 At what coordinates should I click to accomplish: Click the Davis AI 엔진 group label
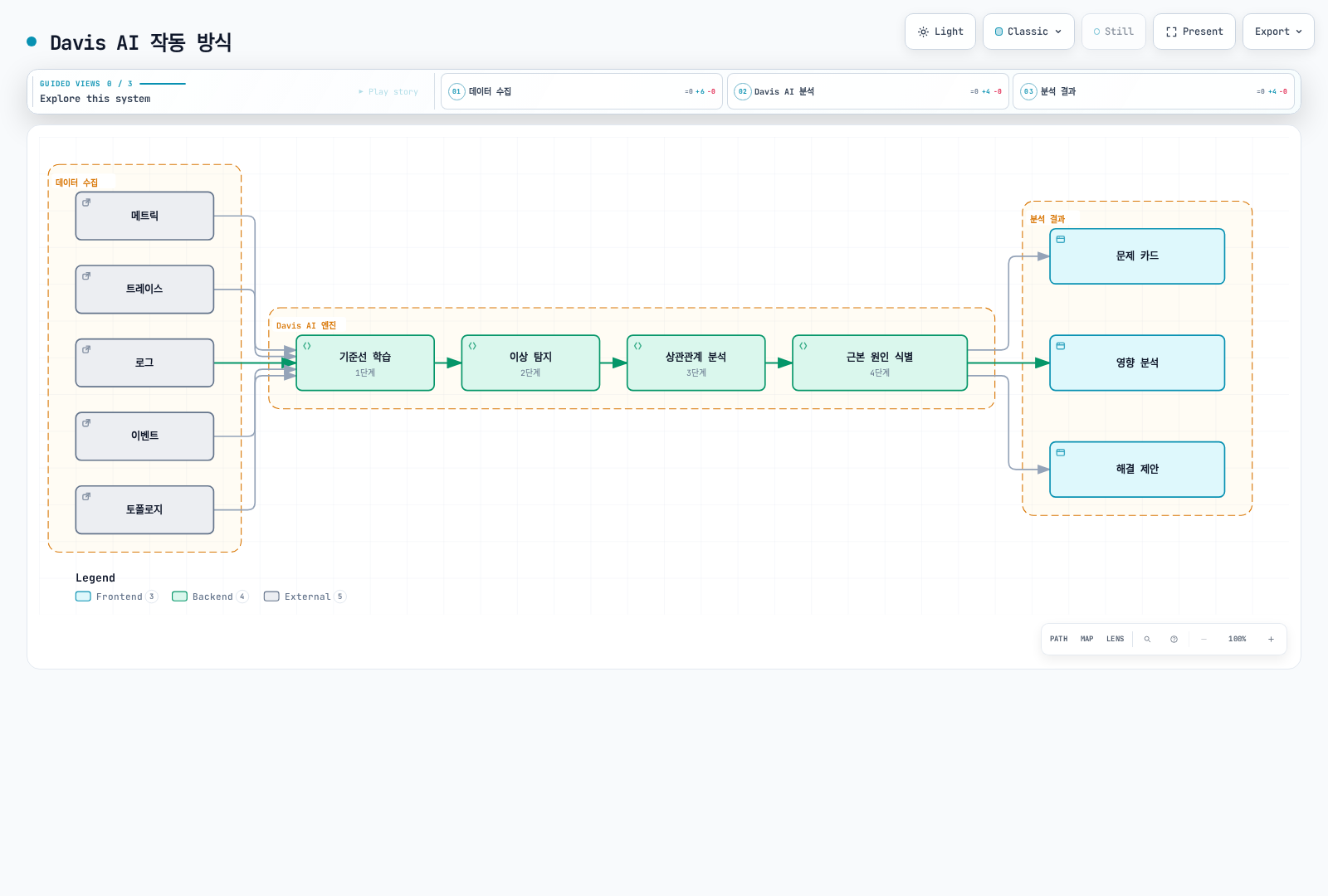(x=306, y=325)
